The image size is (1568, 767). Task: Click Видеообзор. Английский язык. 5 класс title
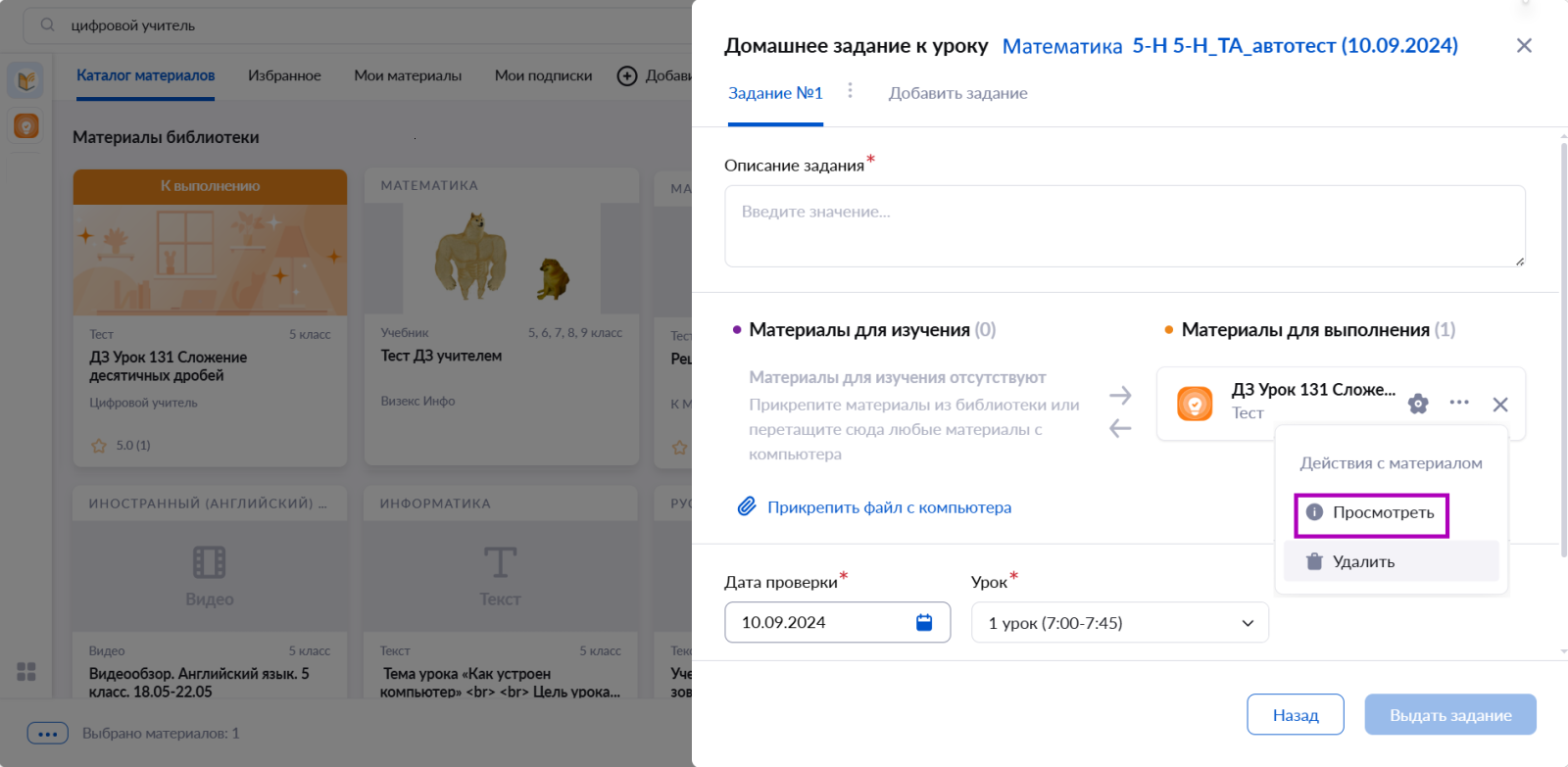tap(199, 683)
